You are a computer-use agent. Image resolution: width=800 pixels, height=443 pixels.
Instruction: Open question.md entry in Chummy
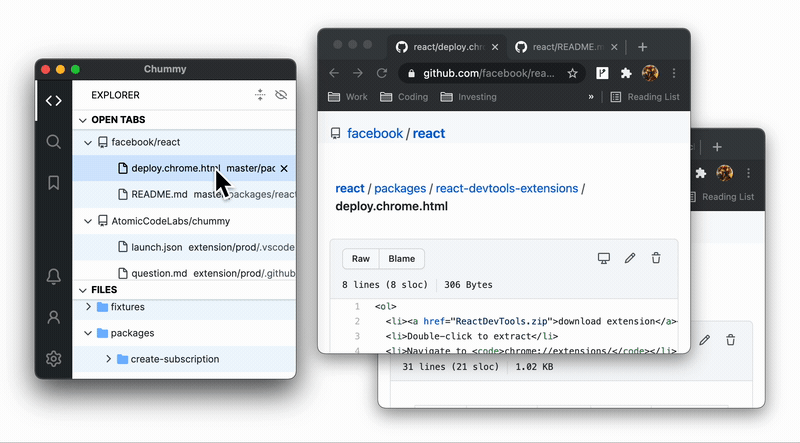tap(184, 272)
